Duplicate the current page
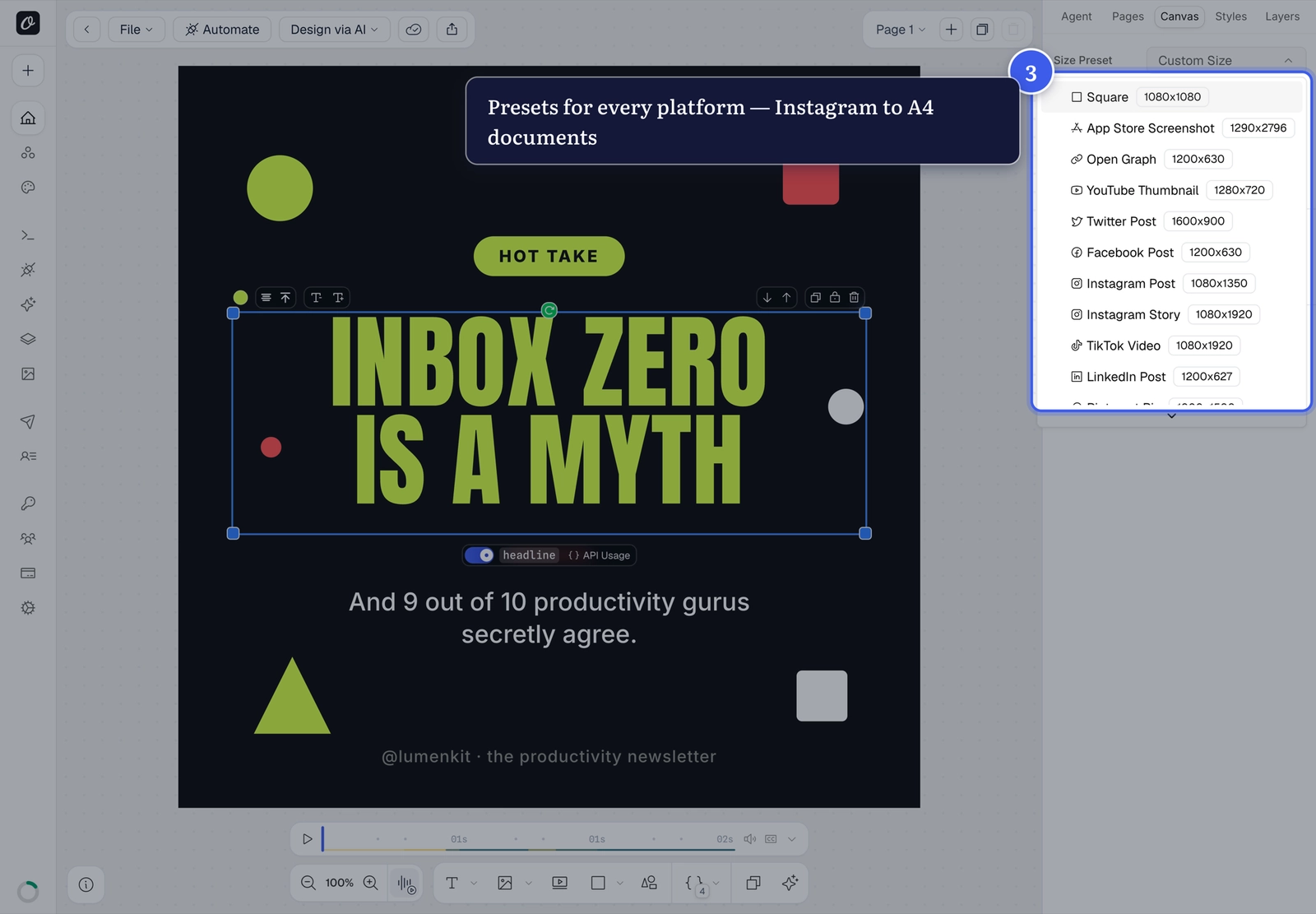 tap(982, 30)
